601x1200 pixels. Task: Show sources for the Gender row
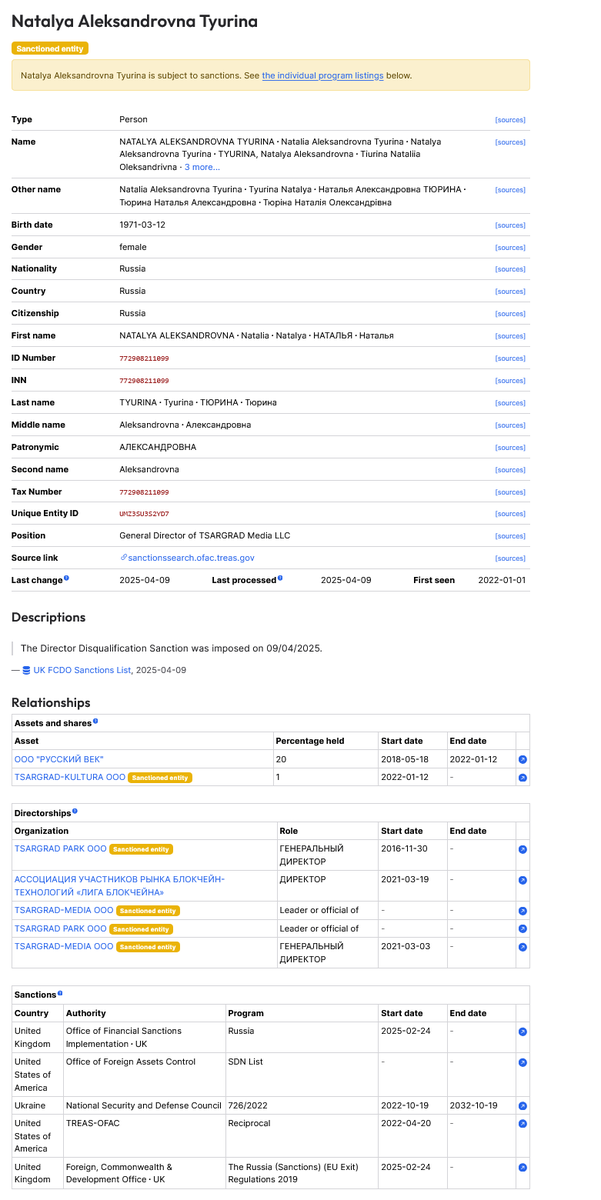pos(510,248)
